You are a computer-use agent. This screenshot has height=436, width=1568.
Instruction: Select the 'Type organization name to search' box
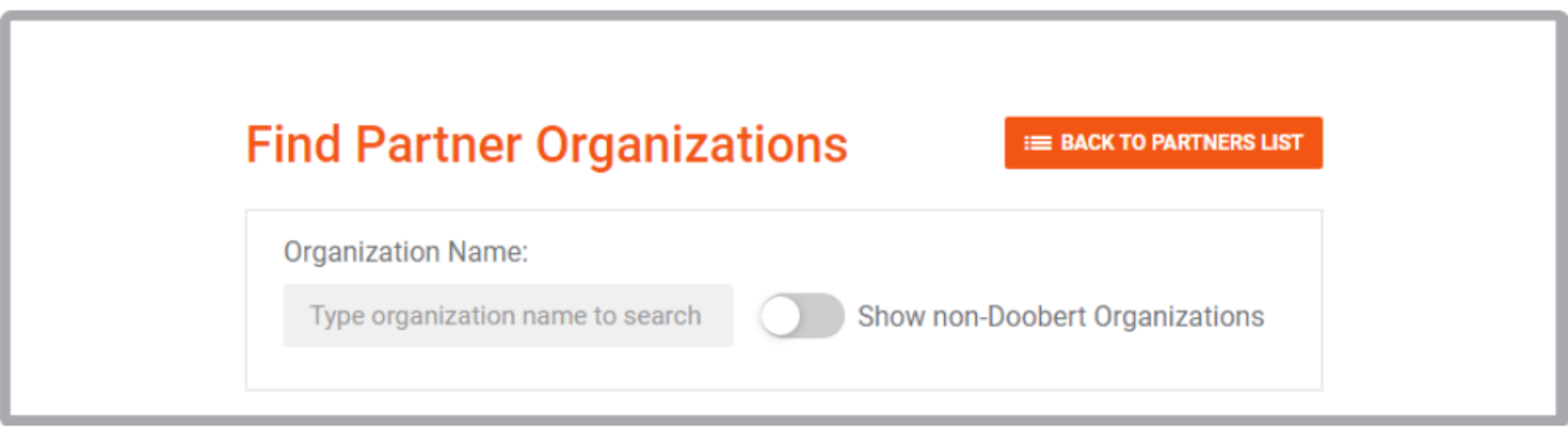[x=508, y=316]
